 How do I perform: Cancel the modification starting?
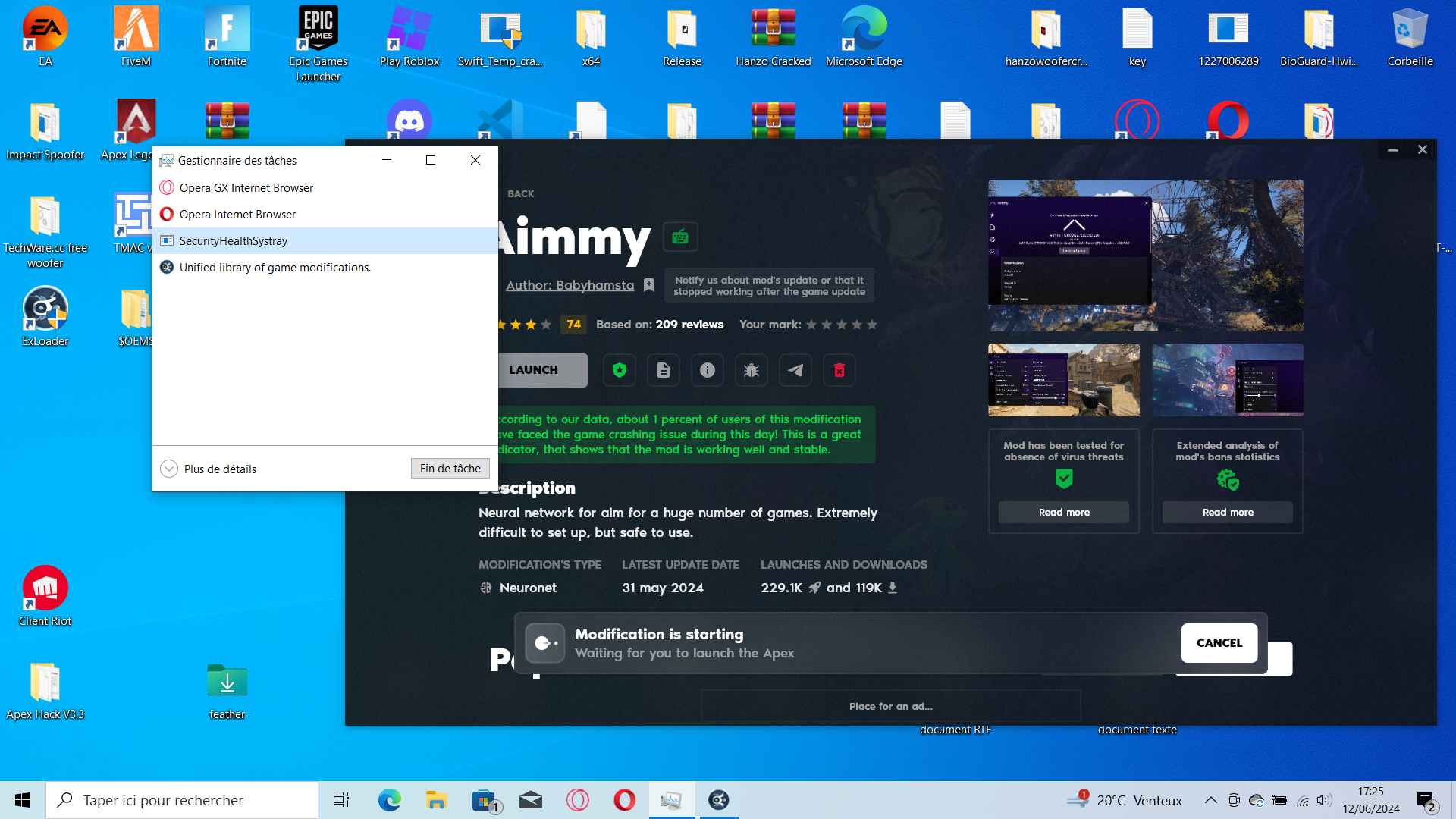click(x=1219, y=642)
